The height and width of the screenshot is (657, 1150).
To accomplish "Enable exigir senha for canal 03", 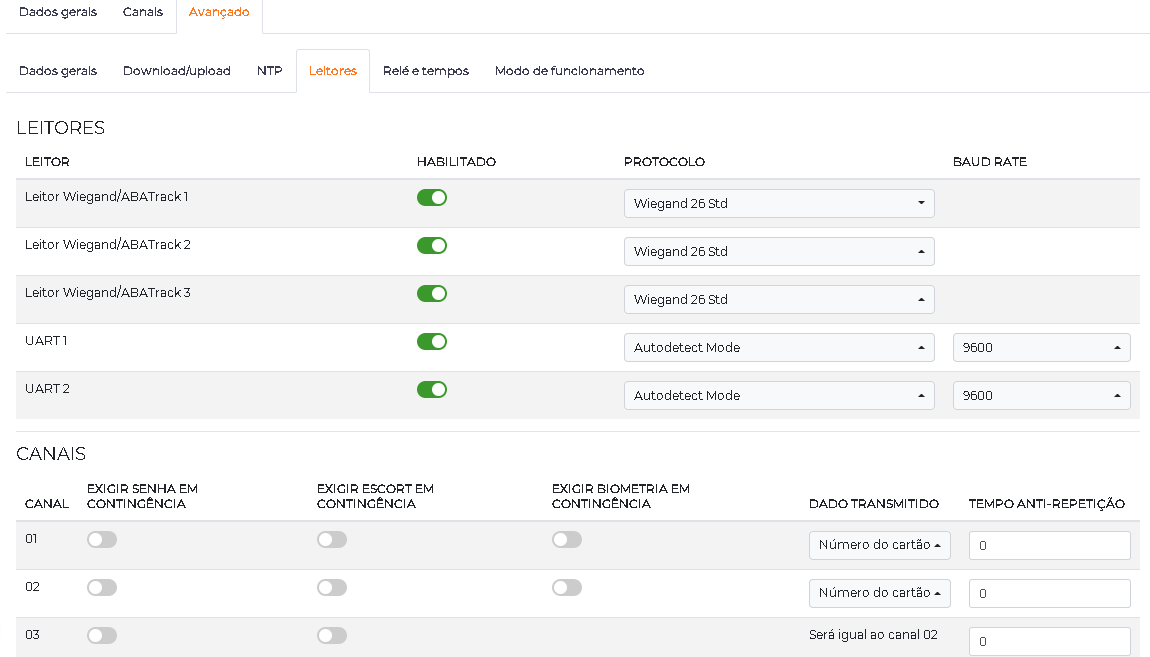I will [x=102, y=636].
